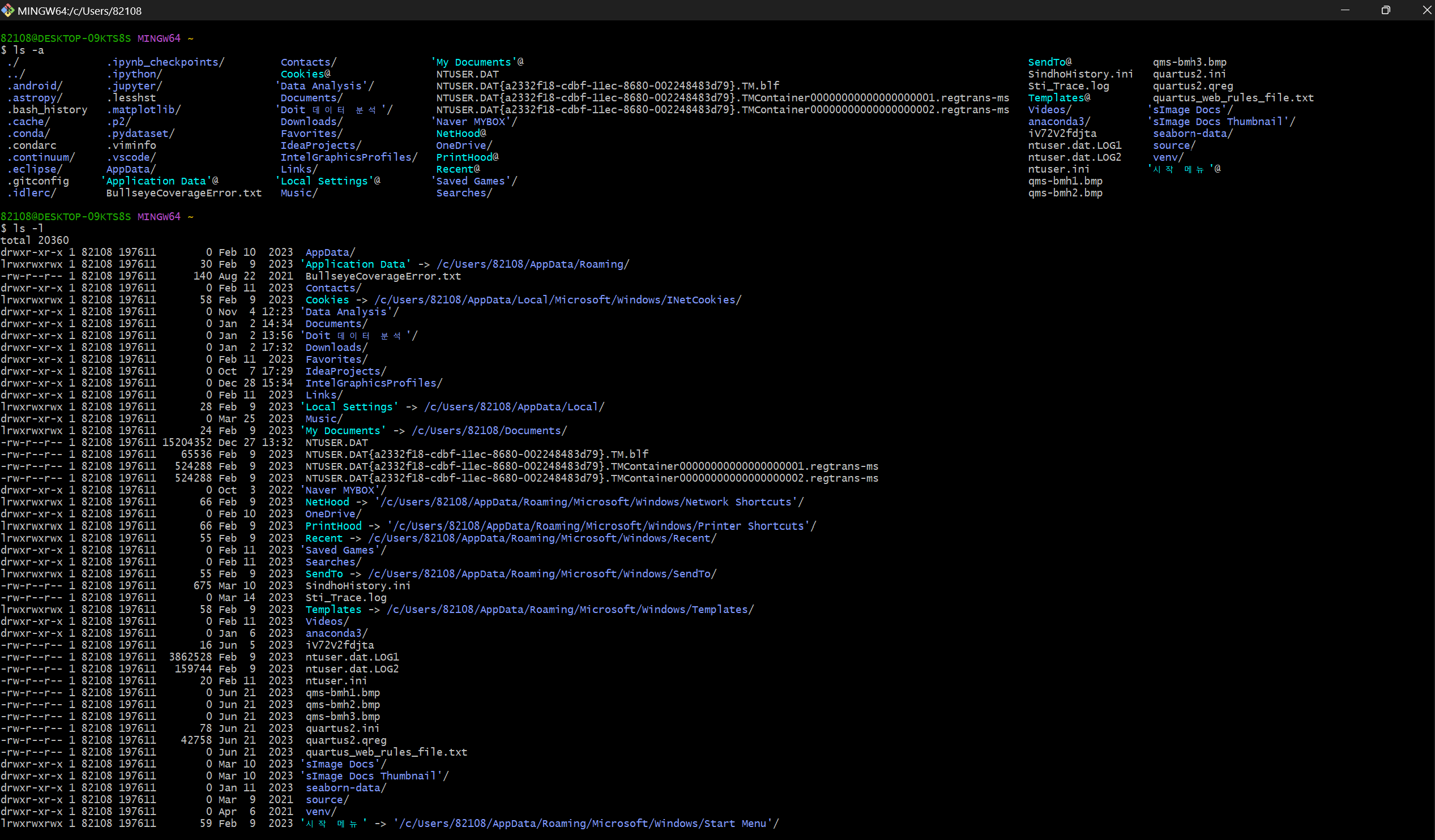Viewport: 1435px width, 840px height.
Task: Click 'sImage Docs Thumbnail'/ in the long listing
Action: pos(374,775)
